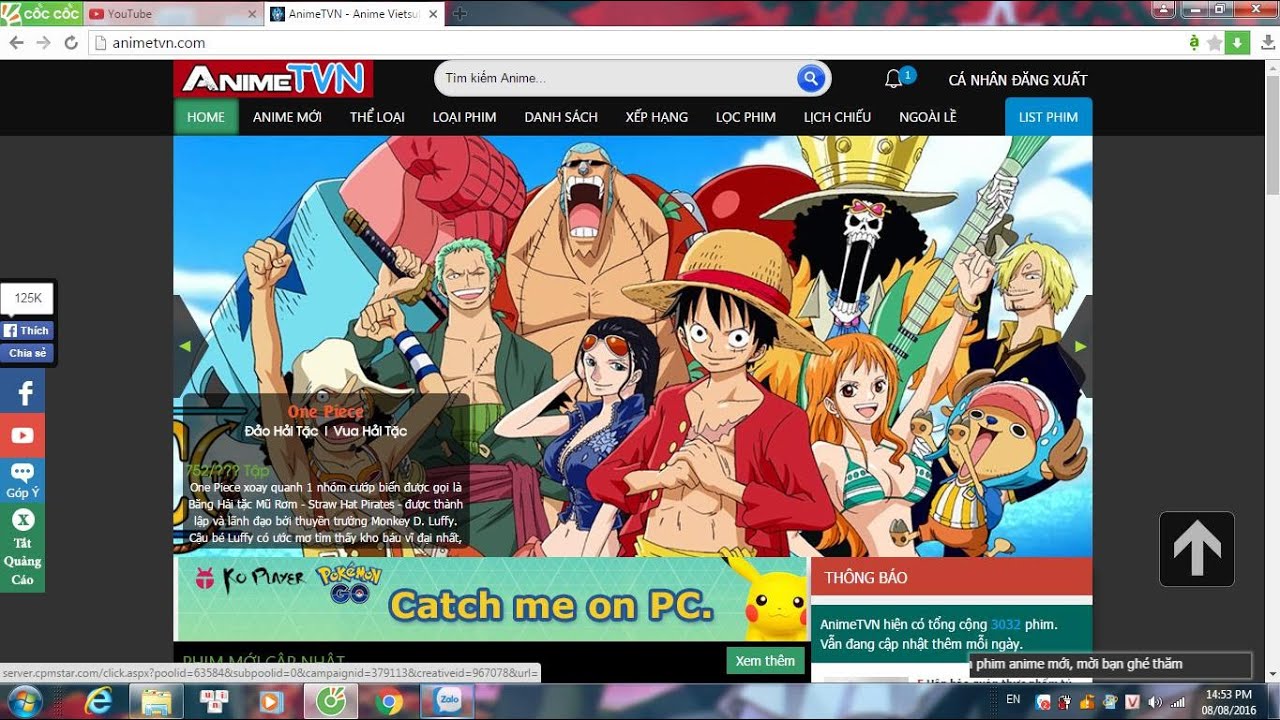Go back with browser back arrow
The height and width of the screenshot is (720, 1280).
(x=16, y=43)
